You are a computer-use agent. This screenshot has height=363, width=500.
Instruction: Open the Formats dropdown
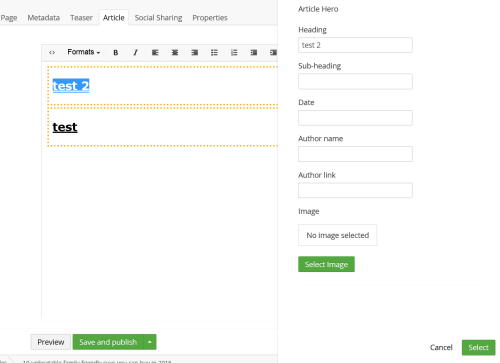(x=84, y=52)
